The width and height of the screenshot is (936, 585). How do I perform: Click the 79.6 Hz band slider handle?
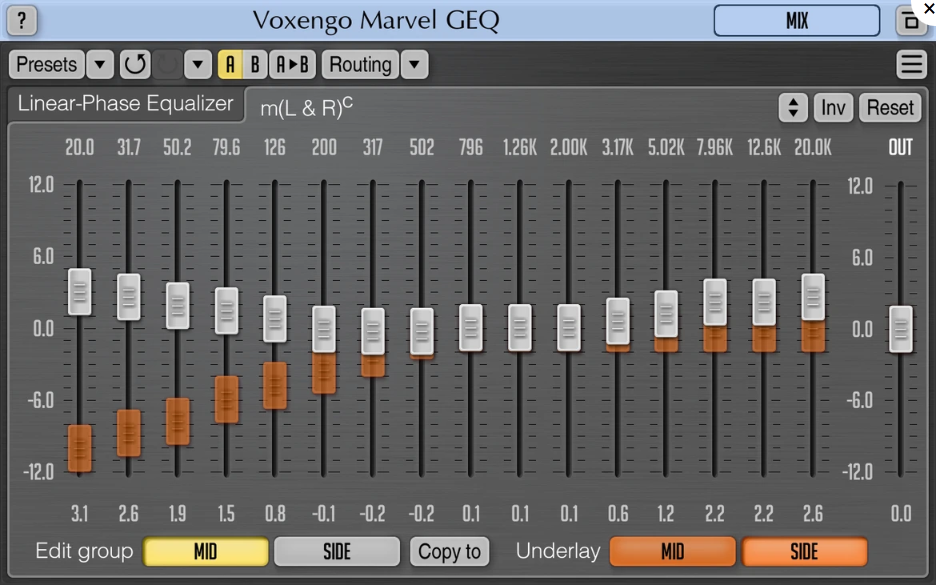[226, 310]
